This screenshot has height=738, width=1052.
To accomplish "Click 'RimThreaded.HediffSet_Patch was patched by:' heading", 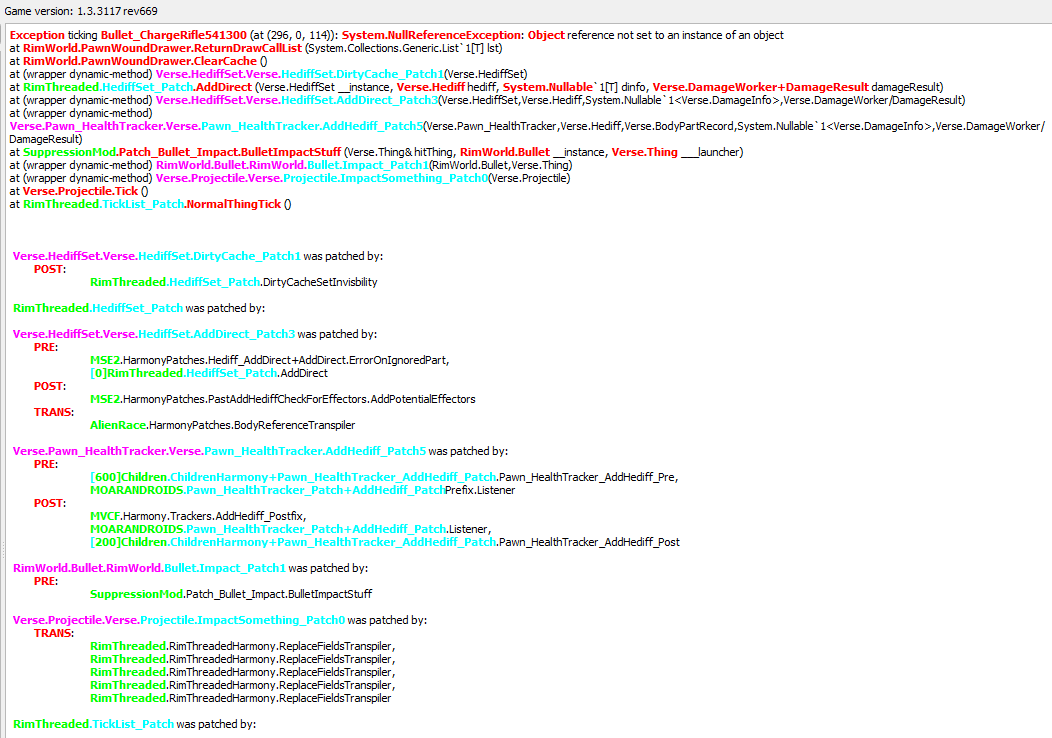I will click(x=139, y=308).
